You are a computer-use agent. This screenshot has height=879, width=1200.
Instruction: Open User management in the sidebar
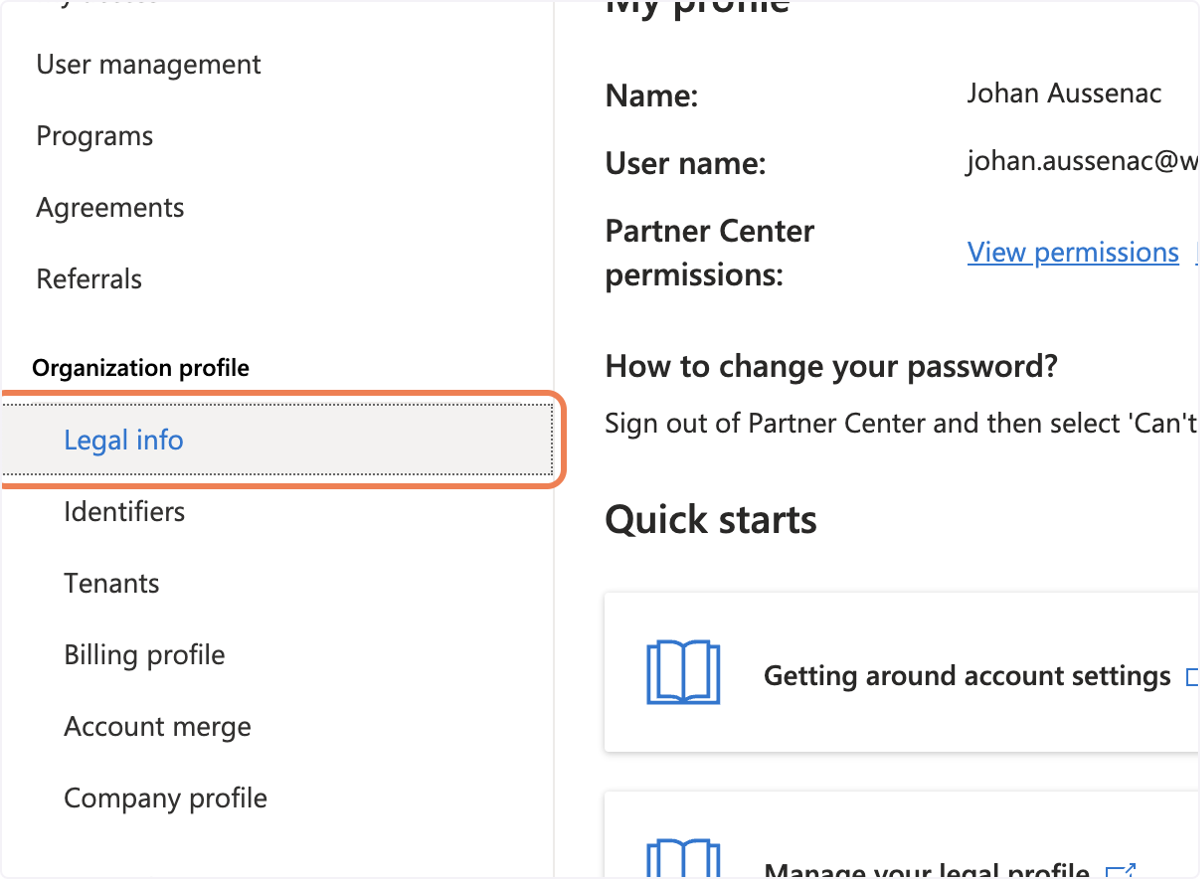point(148,65)
